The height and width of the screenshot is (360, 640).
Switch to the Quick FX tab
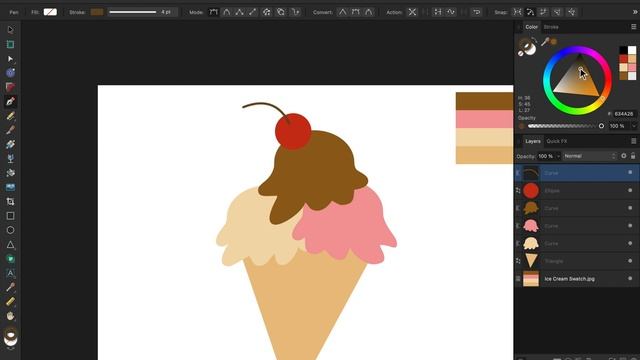click(x=557, y=141)
